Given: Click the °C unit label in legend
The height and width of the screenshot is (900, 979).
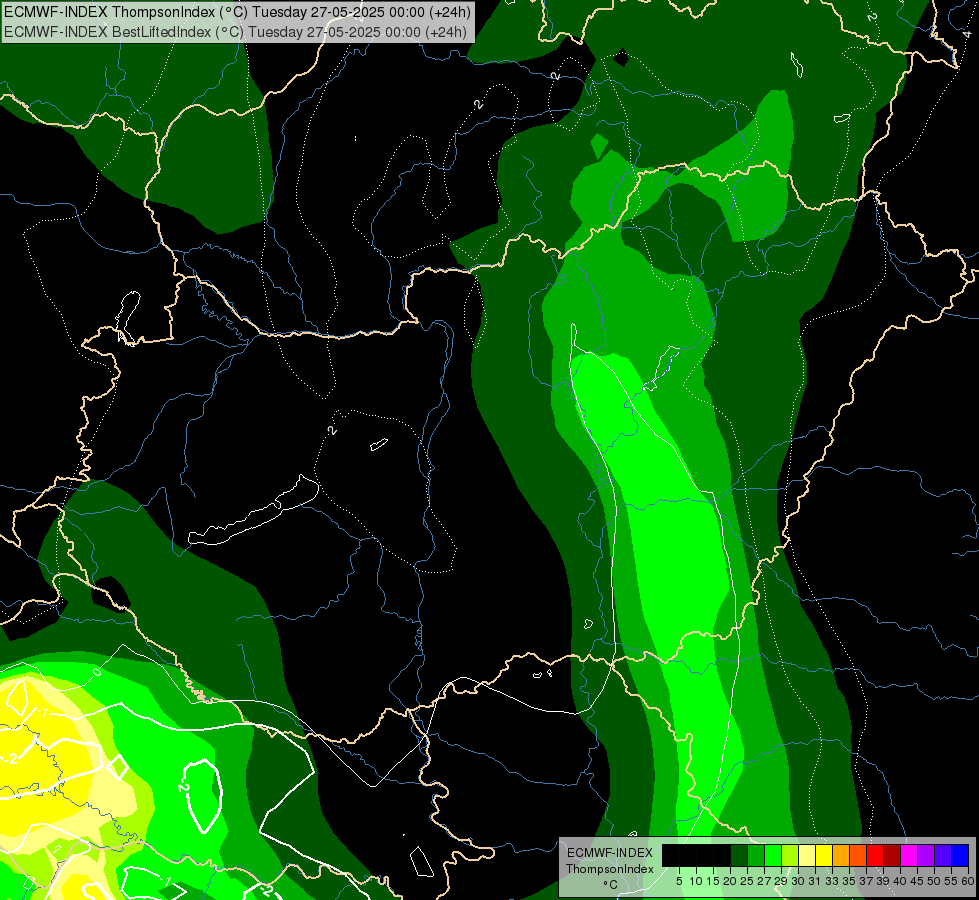Looking at the screenshot, I should (x=611, y=884).
